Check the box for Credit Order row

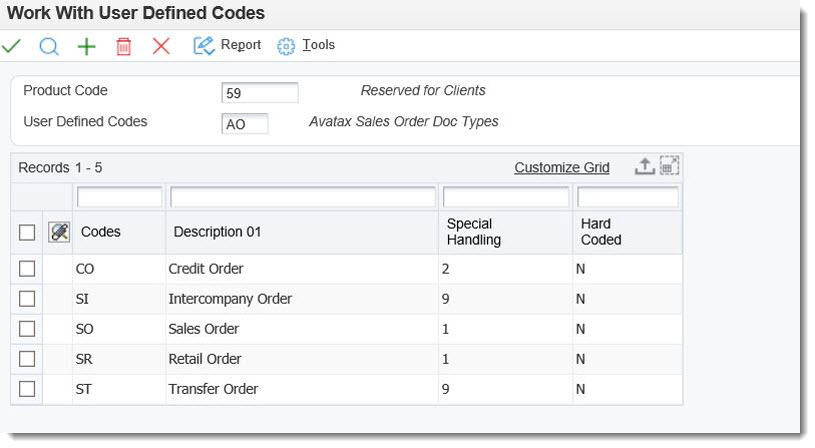coord(27,269)
